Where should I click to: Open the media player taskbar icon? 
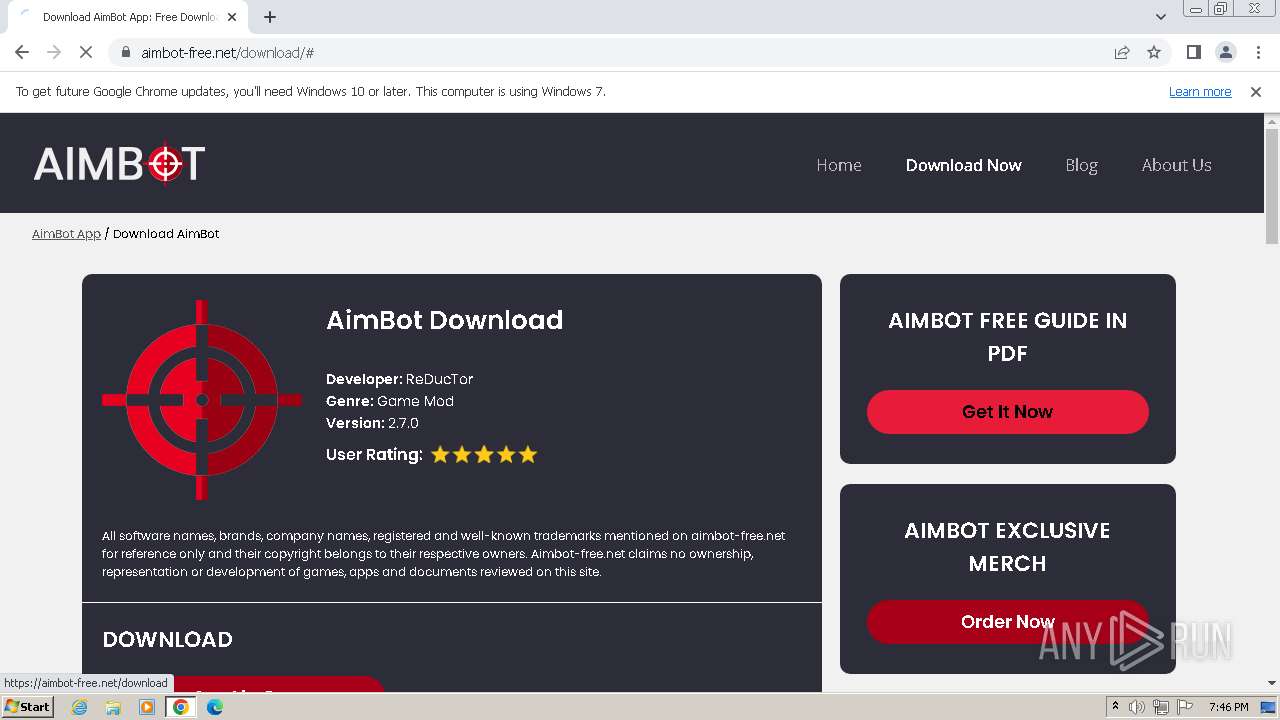coord(147,707)
